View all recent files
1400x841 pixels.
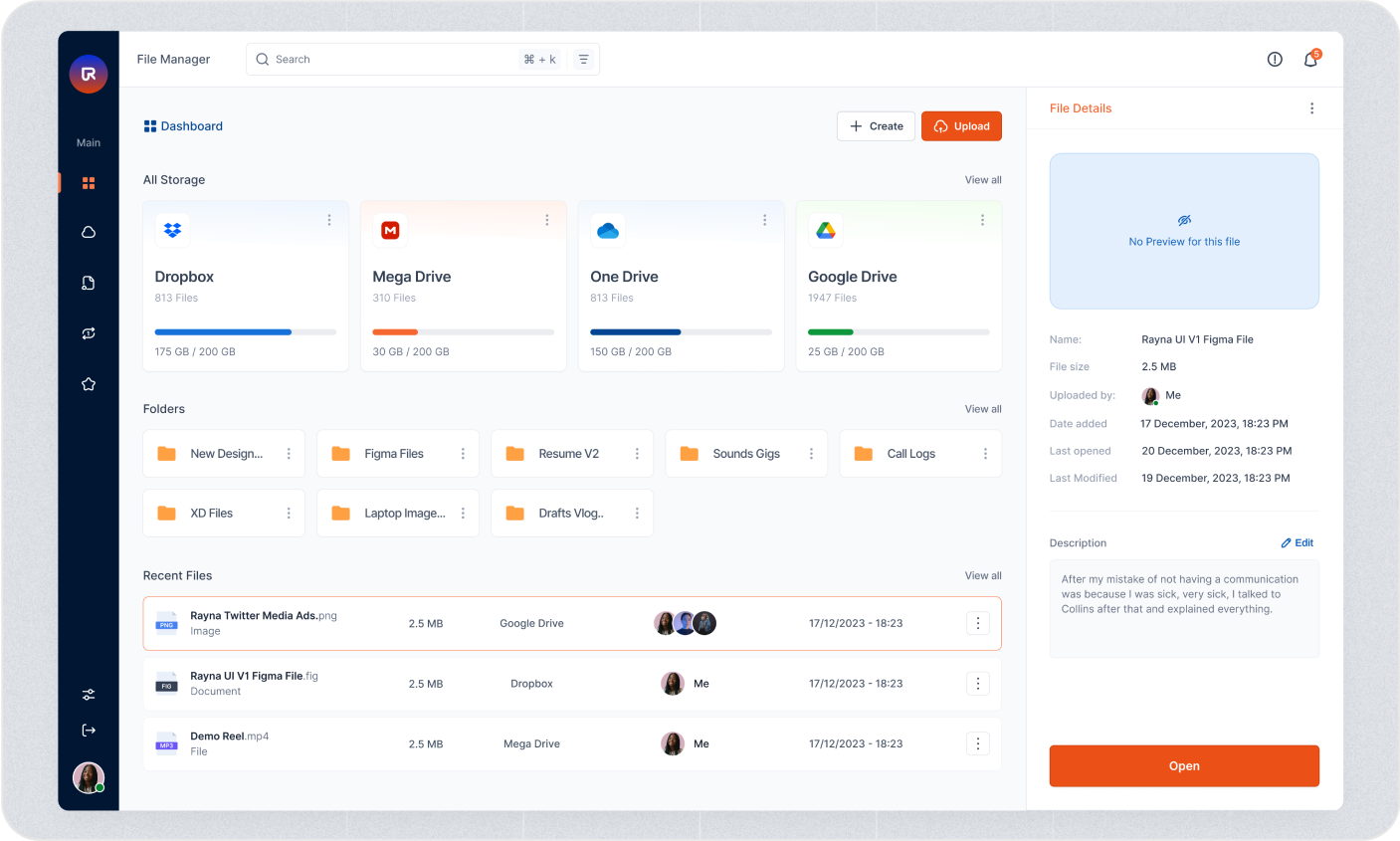(983, 576)
